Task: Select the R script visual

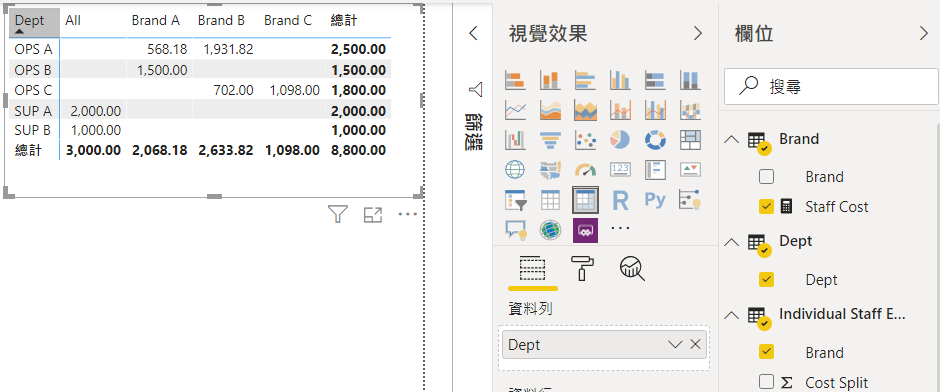Action: coord(620,201)
